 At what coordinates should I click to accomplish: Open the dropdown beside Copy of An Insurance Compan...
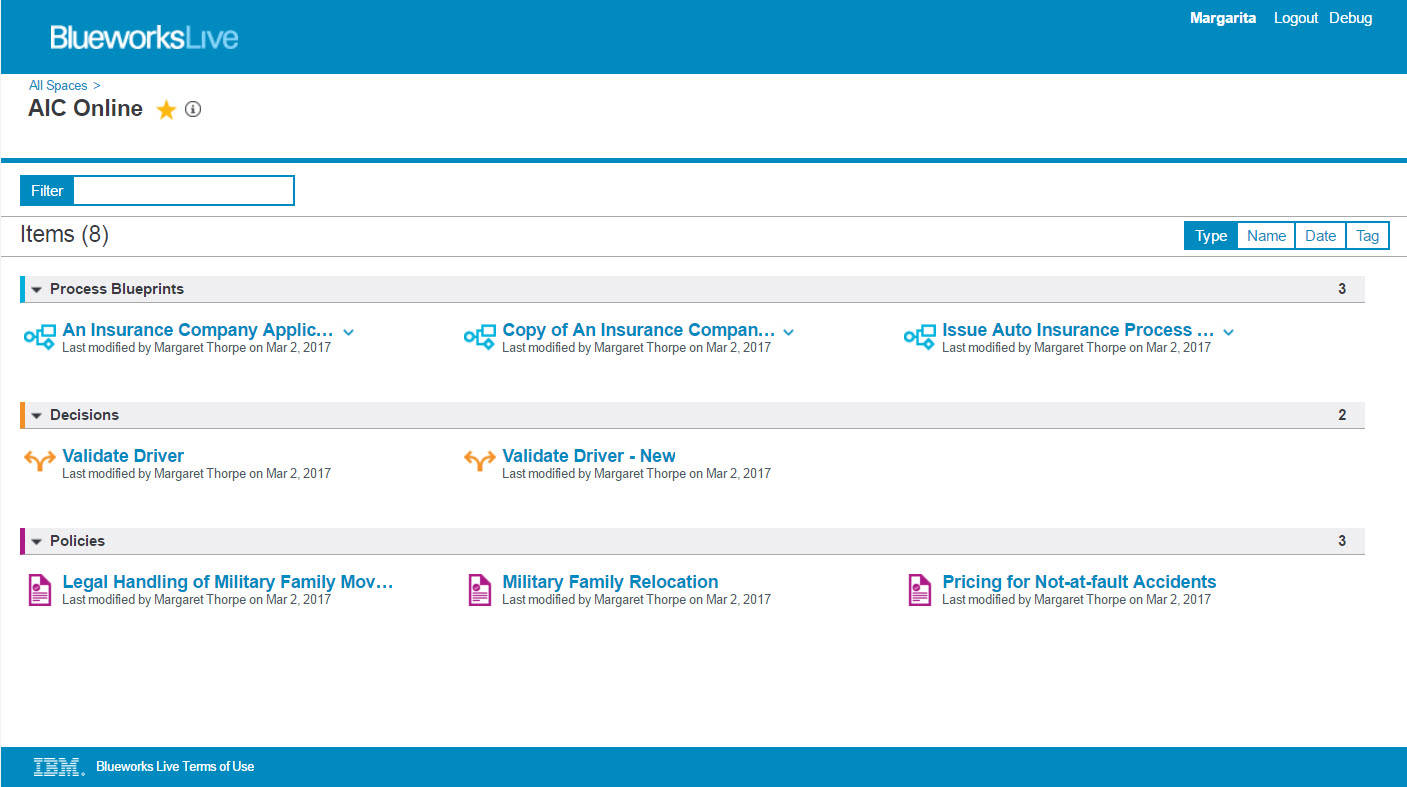788,331
